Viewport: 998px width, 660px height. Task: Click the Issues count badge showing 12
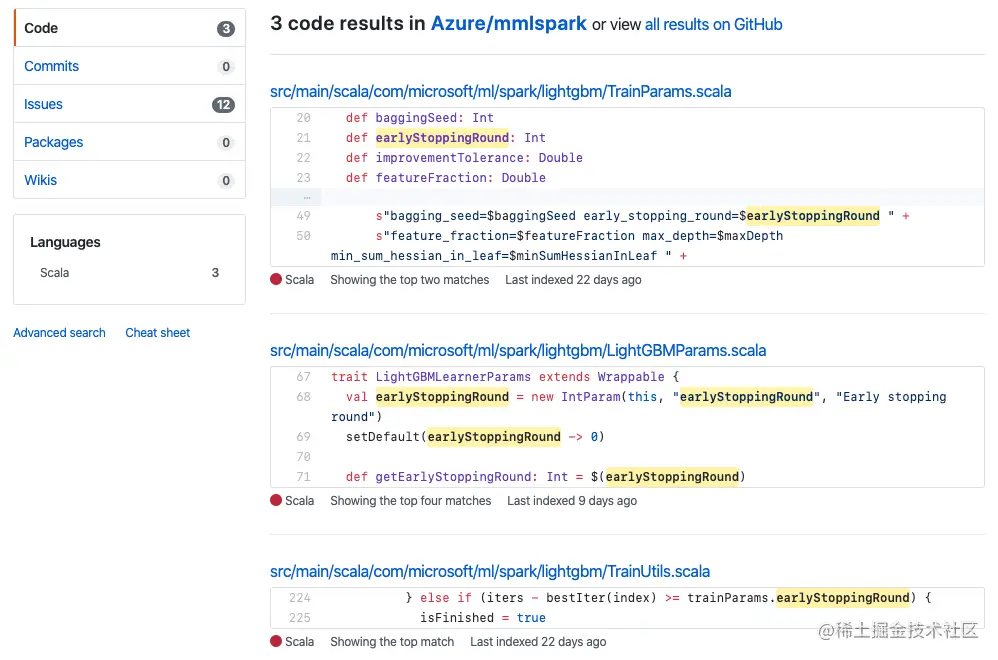point(223,105)
